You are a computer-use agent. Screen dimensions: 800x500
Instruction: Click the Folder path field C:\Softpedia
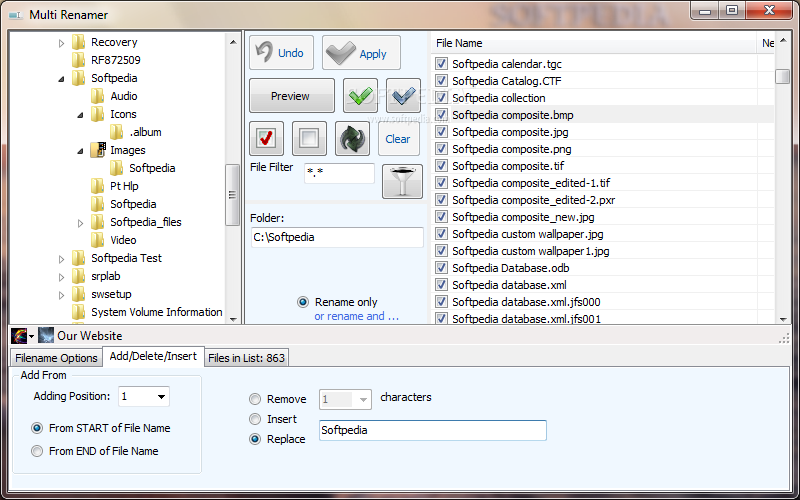point(337,237)
